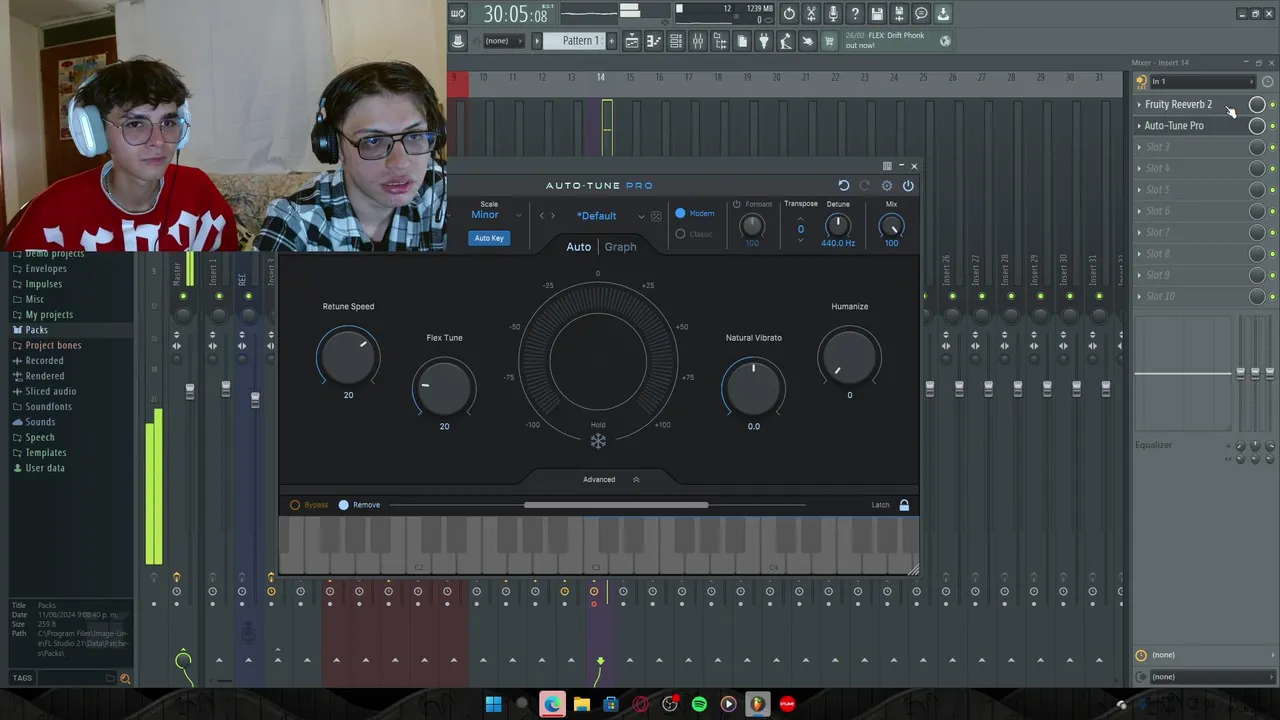Click the undo history icon in FL toolbar
The image size is (1280, 720).
(x=789, y=14)
